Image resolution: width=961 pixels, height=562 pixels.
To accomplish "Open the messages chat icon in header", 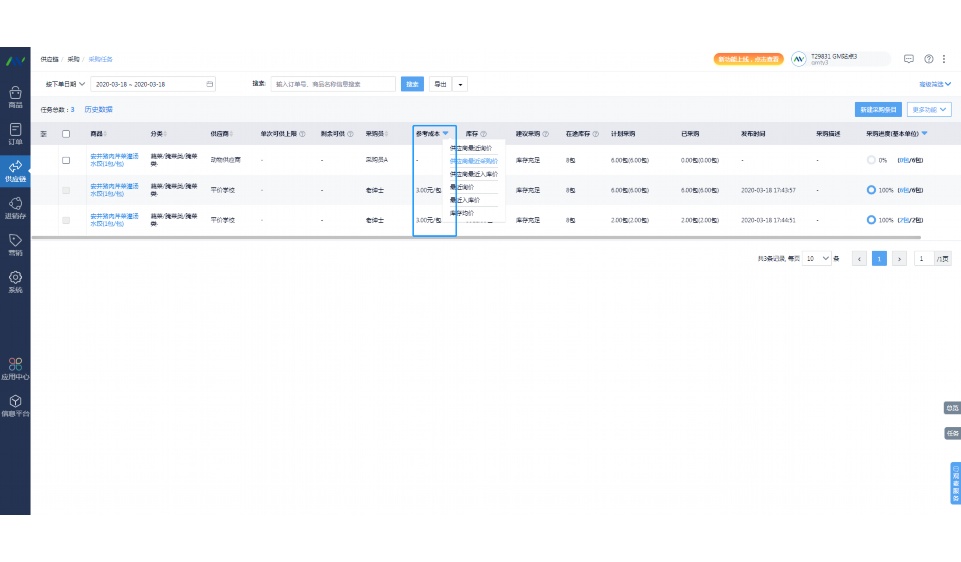I will pyautogui.click(x=909, y=59).
